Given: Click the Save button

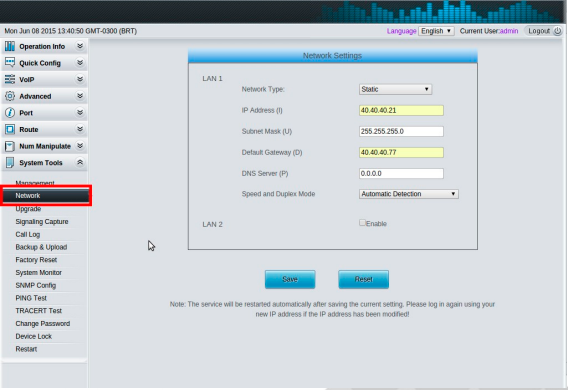Looking at the screenshot, I should [x=290, y=279].
